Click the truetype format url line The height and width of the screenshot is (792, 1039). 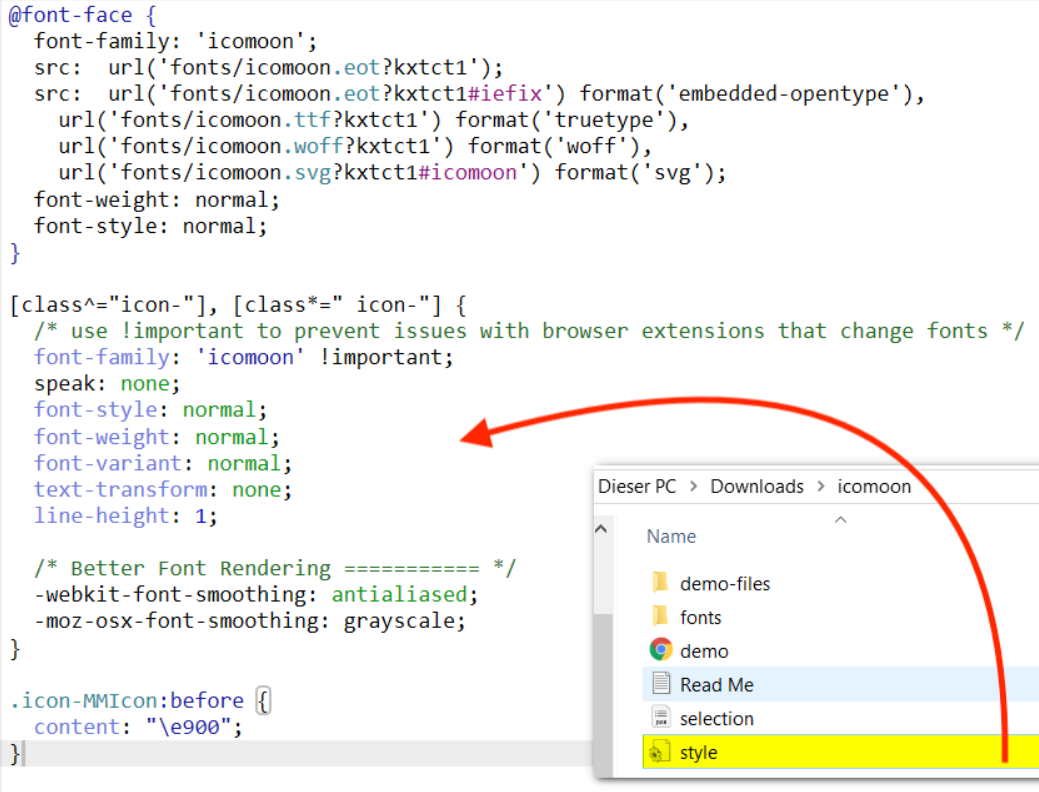click(x=374, y=120)
